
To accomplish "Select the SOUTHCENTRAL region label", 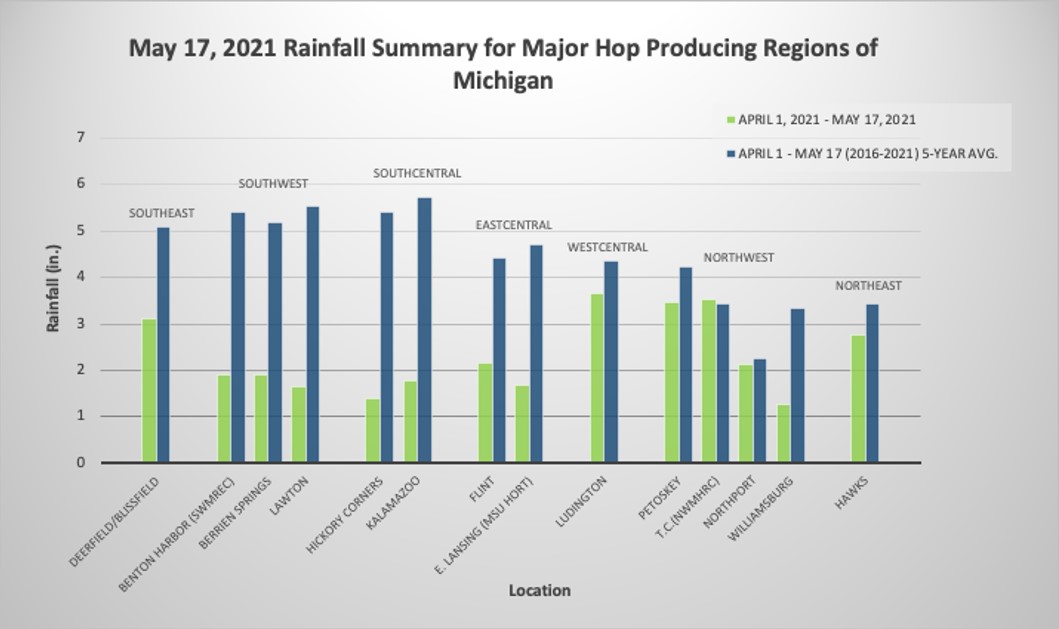I will coord(417,174).
